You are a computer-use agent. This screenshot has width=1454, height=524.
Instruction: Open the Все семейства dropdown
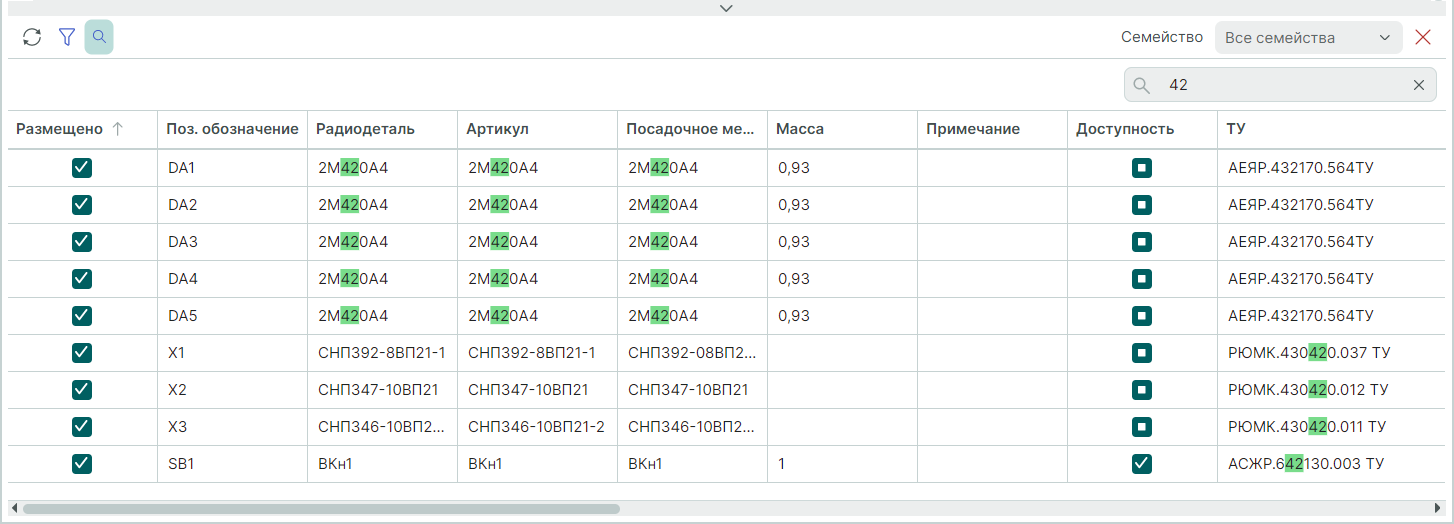pos(1307,38)
